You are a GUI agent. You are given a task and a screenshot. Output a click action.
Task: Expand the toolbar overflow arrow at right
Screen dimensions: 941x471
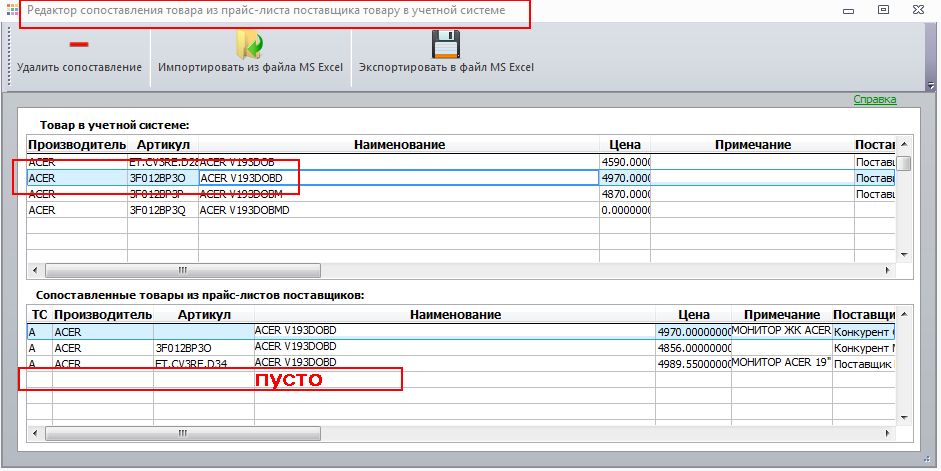click(x=931, y=86)
